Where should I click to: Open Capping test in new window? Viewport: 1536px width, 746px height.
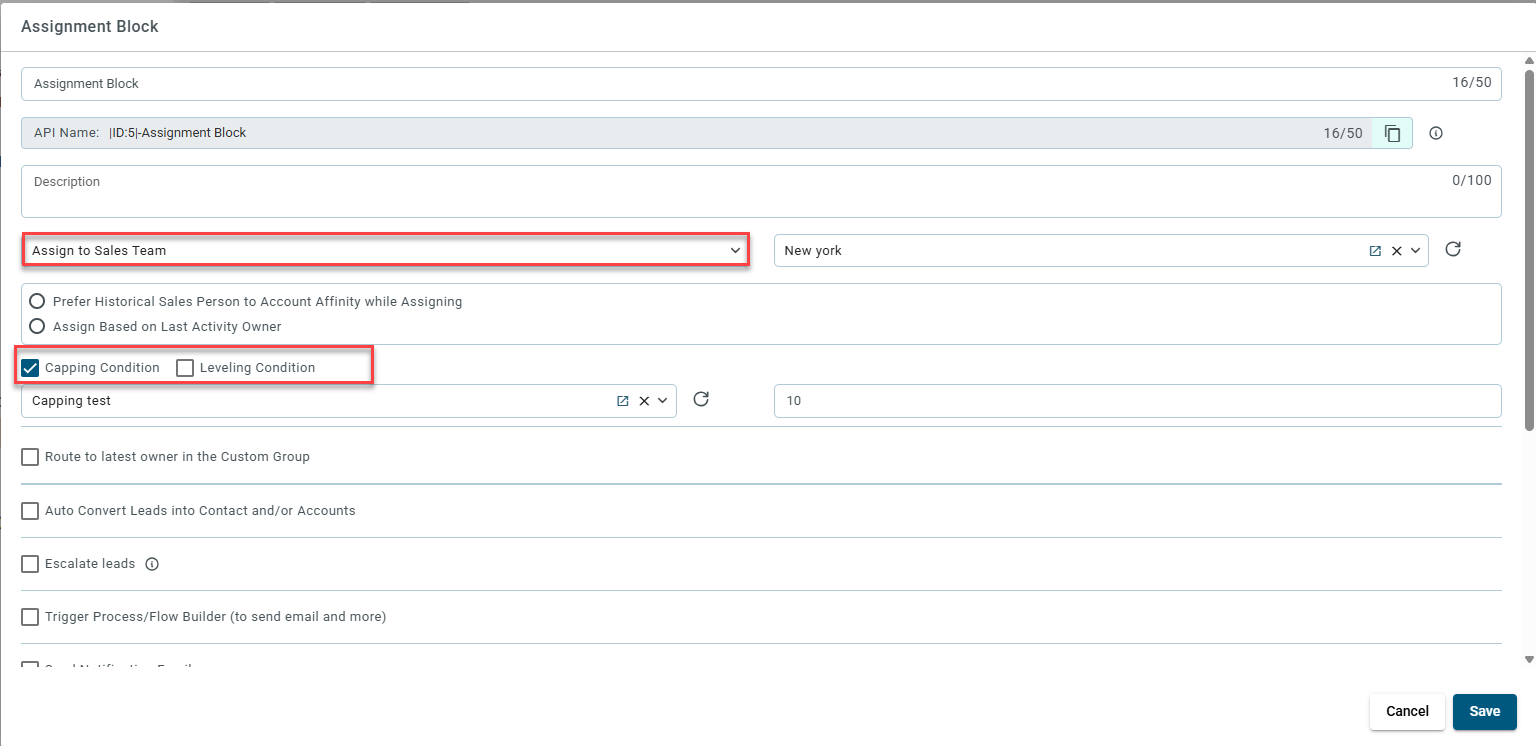pos(622,401)
